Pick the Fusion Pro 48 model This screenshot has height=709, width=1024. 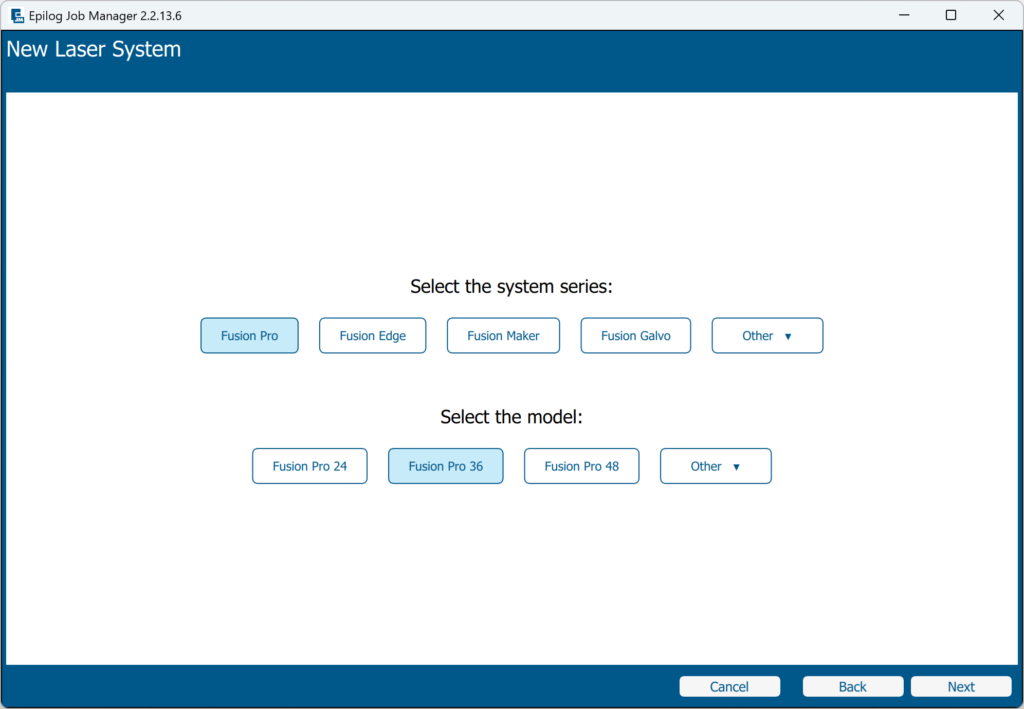pos(581,466)
